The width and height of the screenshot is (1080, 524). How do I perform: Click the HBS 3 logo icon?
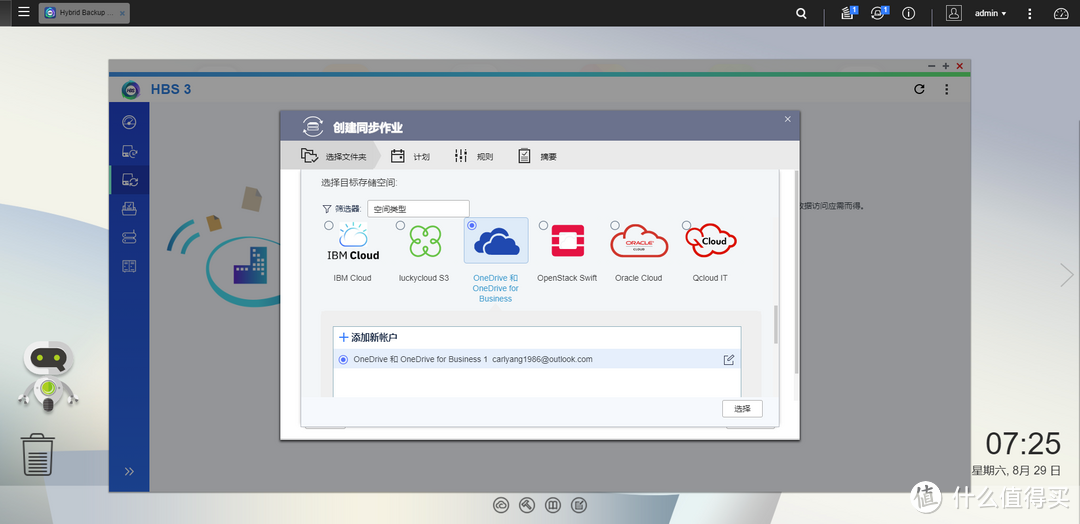point(131,90)
